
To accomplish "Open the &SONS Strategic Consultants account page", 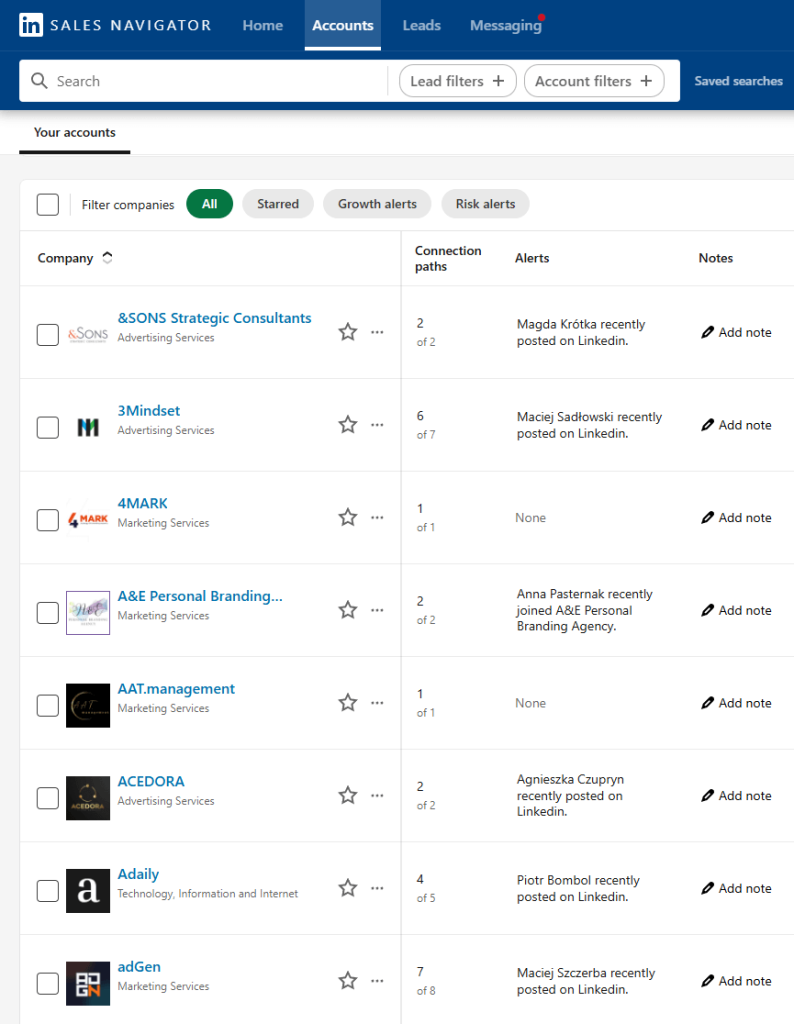I will click(x=214, y=317).
